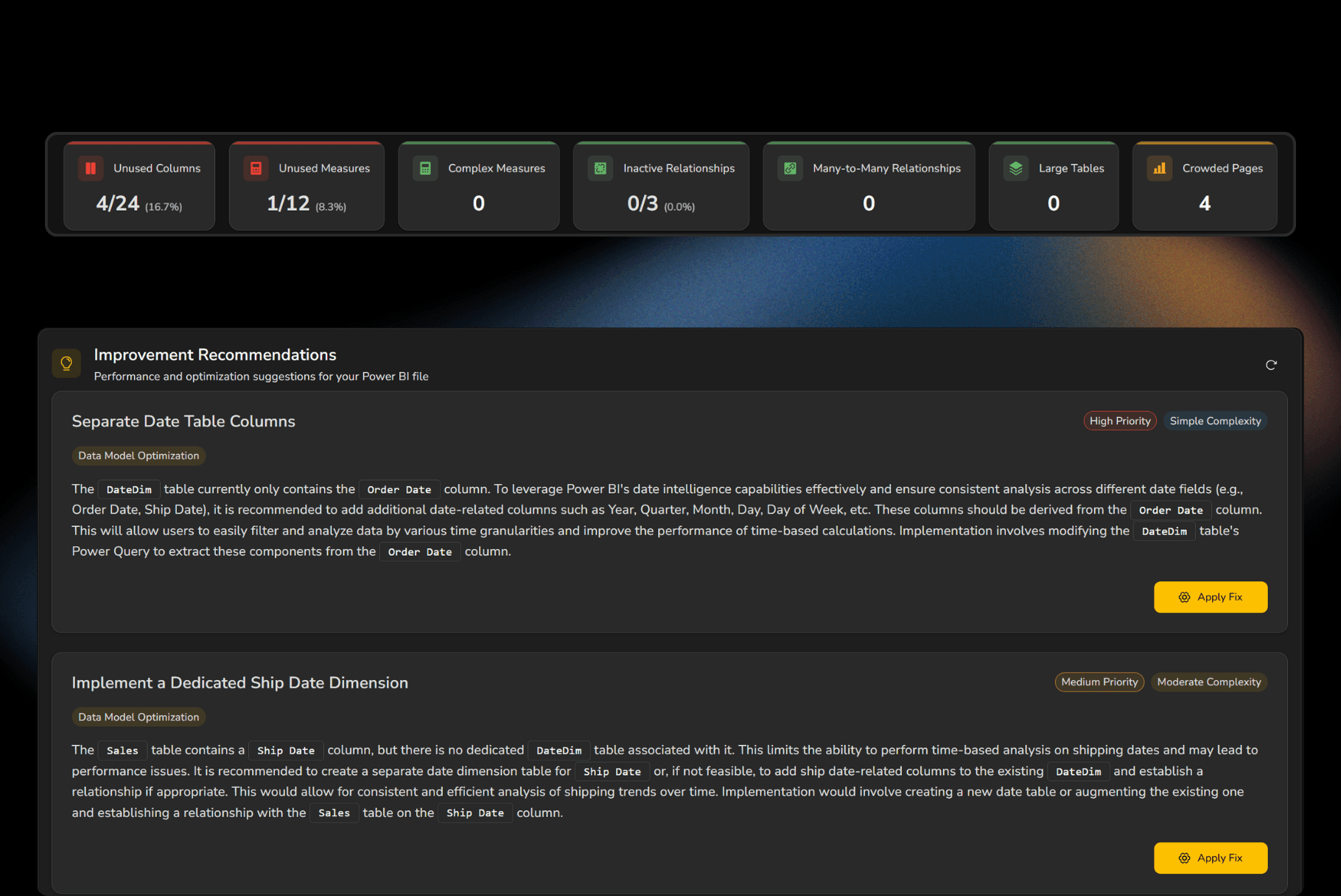Click the Complex Measures green icon
The height and width of the screenshot is (896, 1341).
(x=425, y=169)
